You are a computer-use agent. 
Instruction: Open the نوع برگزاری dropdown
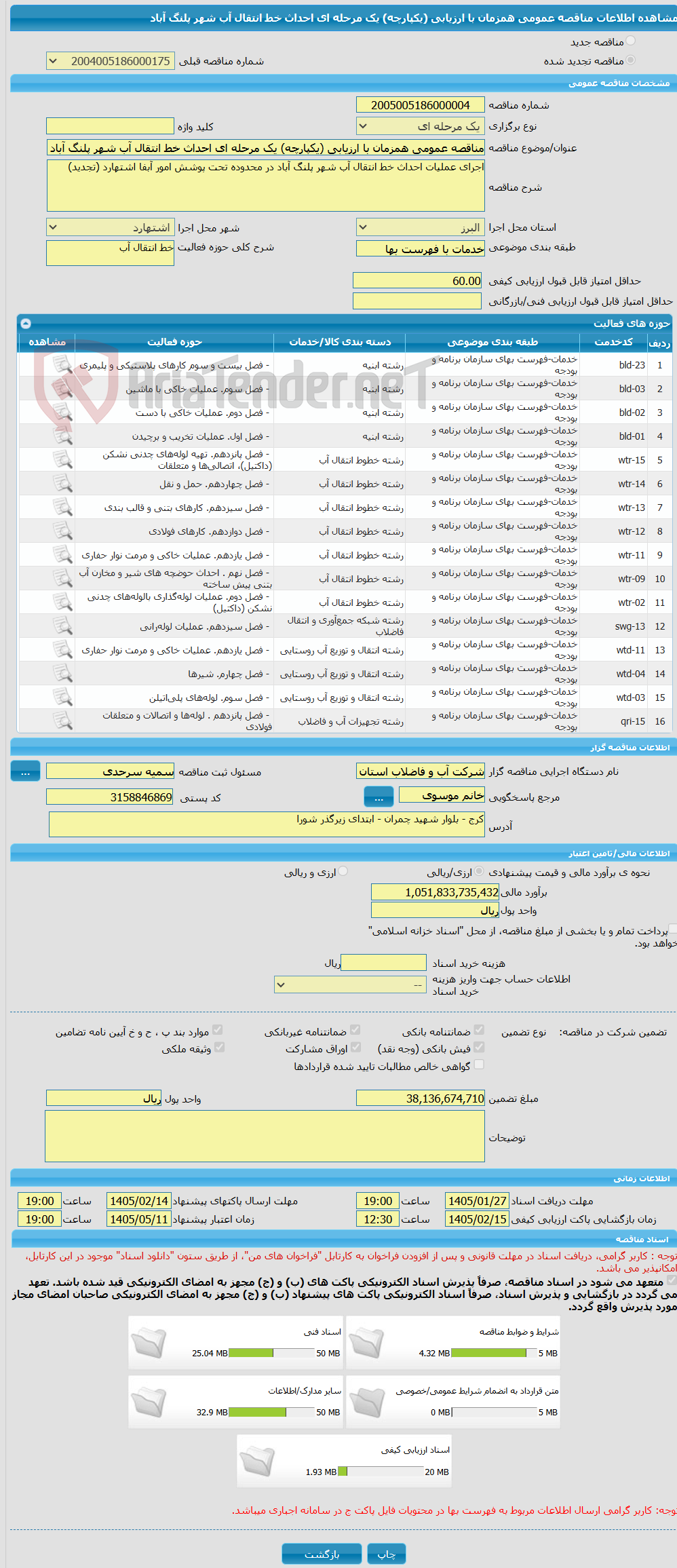coord(421,126)
